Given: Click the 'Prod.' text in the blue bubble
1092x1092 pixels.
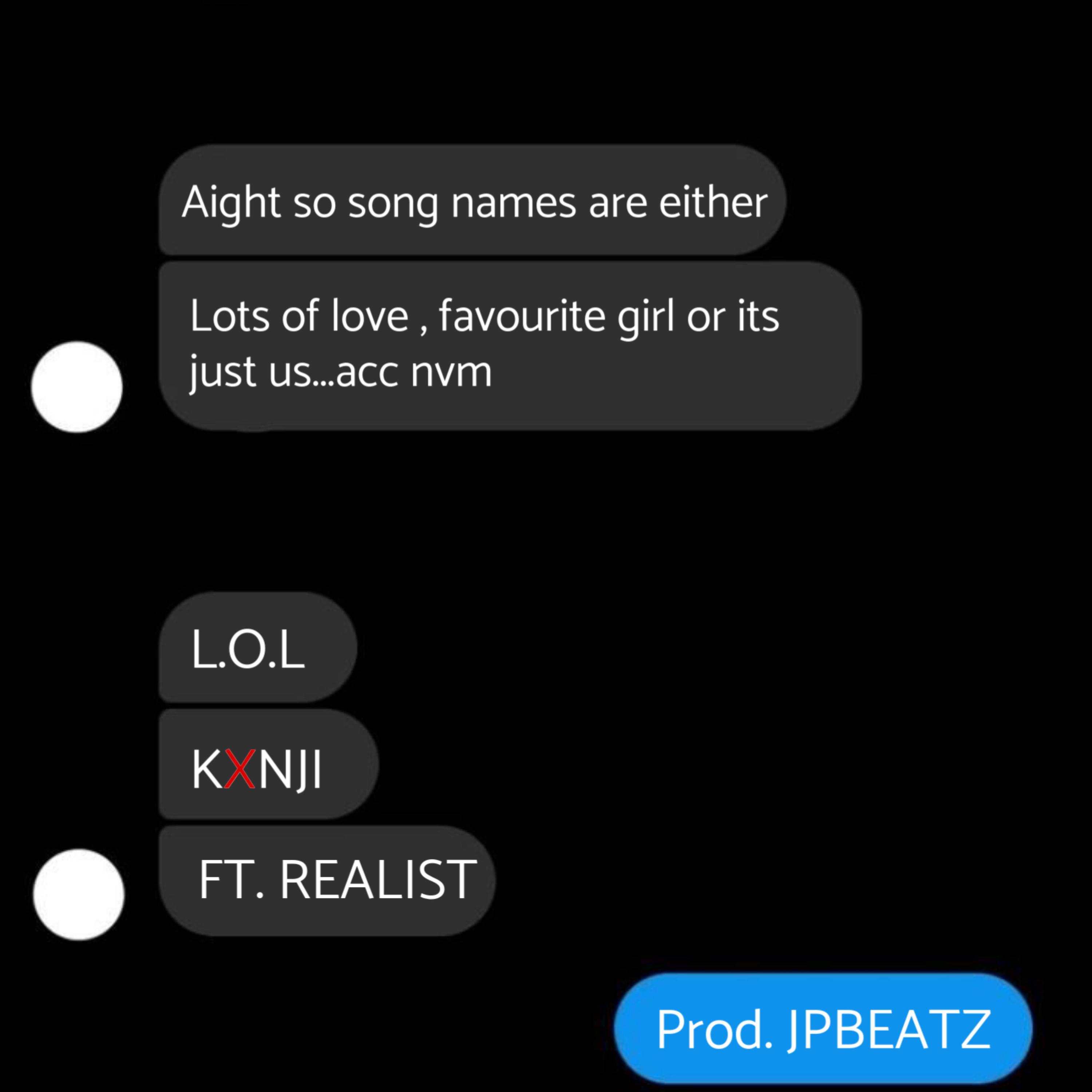Looking at the screenshot, I should [x=715, y=1030].
